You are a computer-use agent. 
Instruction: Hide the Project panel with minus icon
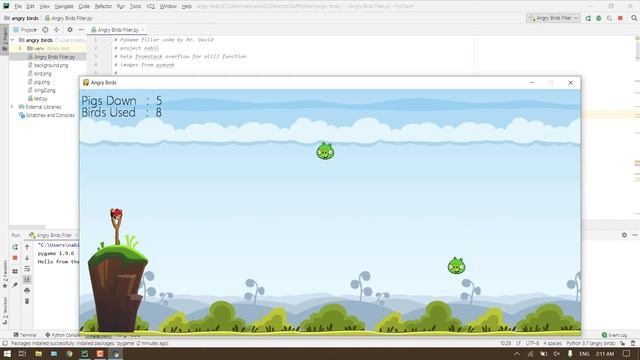click(x=81, y=30)
